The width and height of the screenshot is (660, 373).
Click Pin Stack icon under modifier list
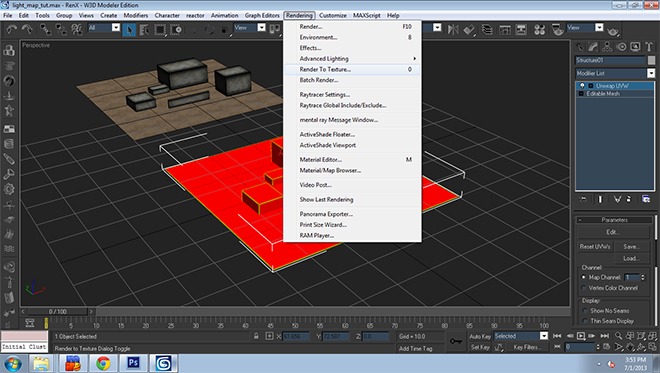tap(583, 199)
